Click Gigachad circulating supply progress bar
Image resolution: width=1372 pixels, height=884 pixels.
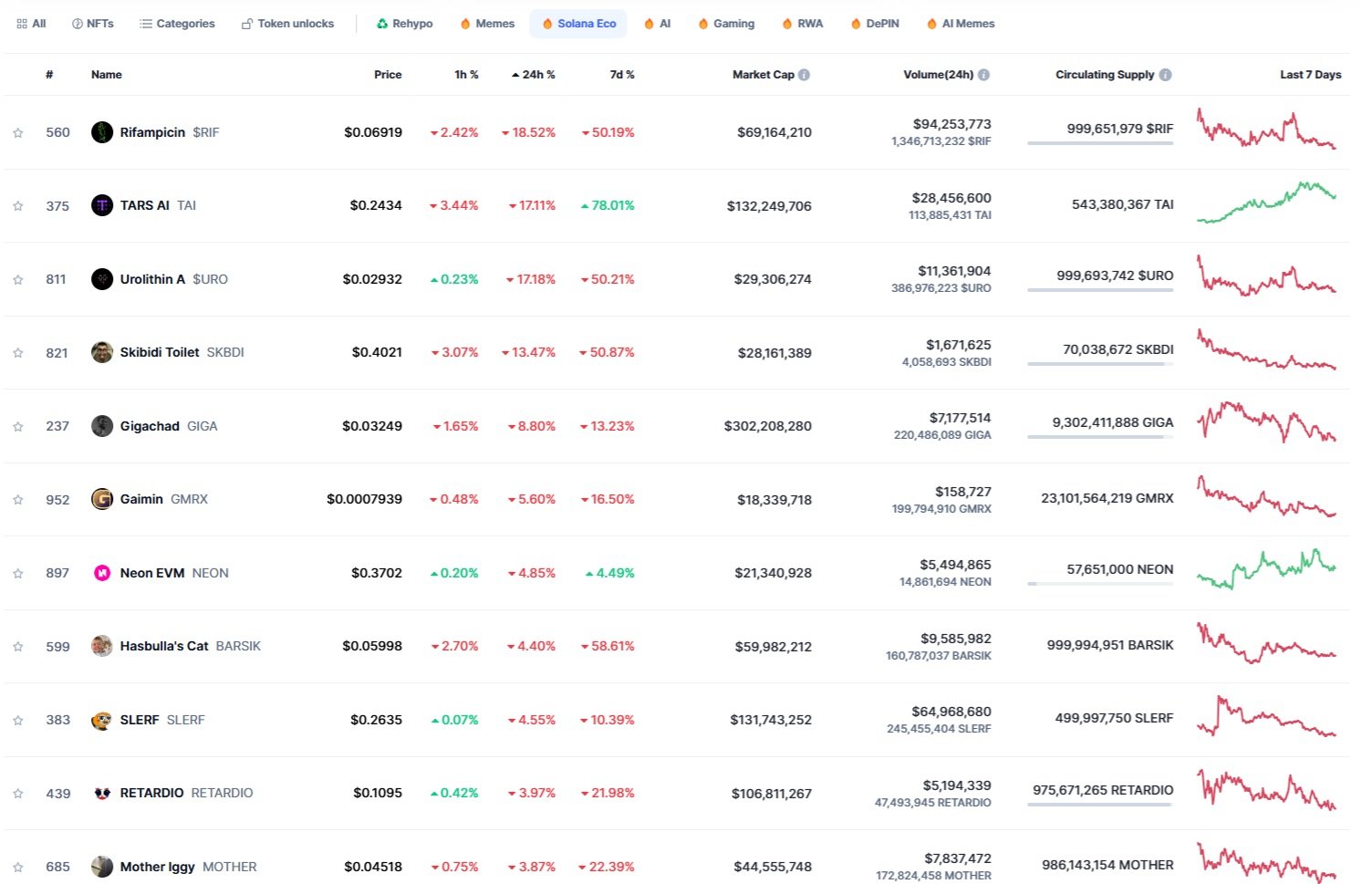point(1100,437)
